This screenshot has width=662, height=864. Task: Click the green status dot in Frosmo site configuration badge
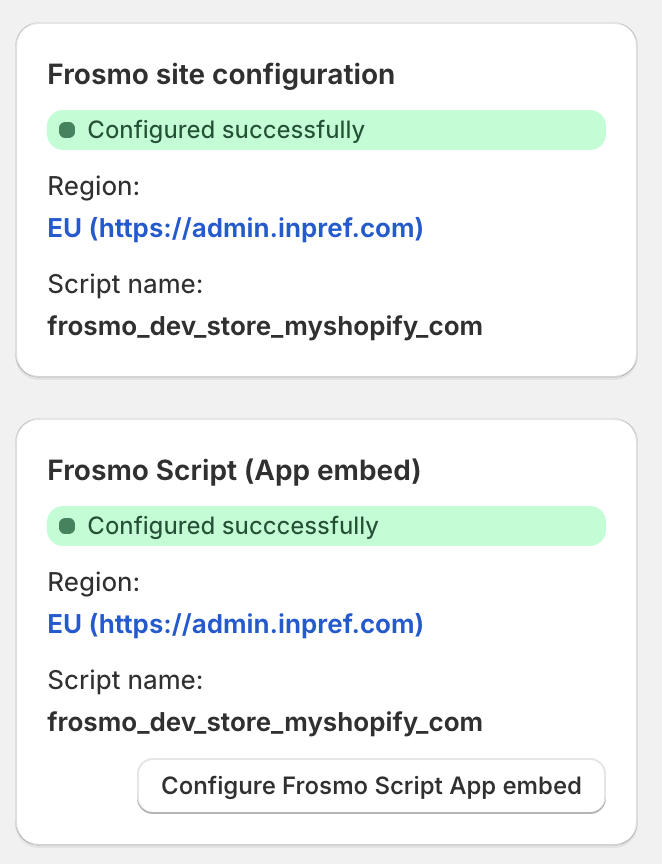tap(68, 129)
